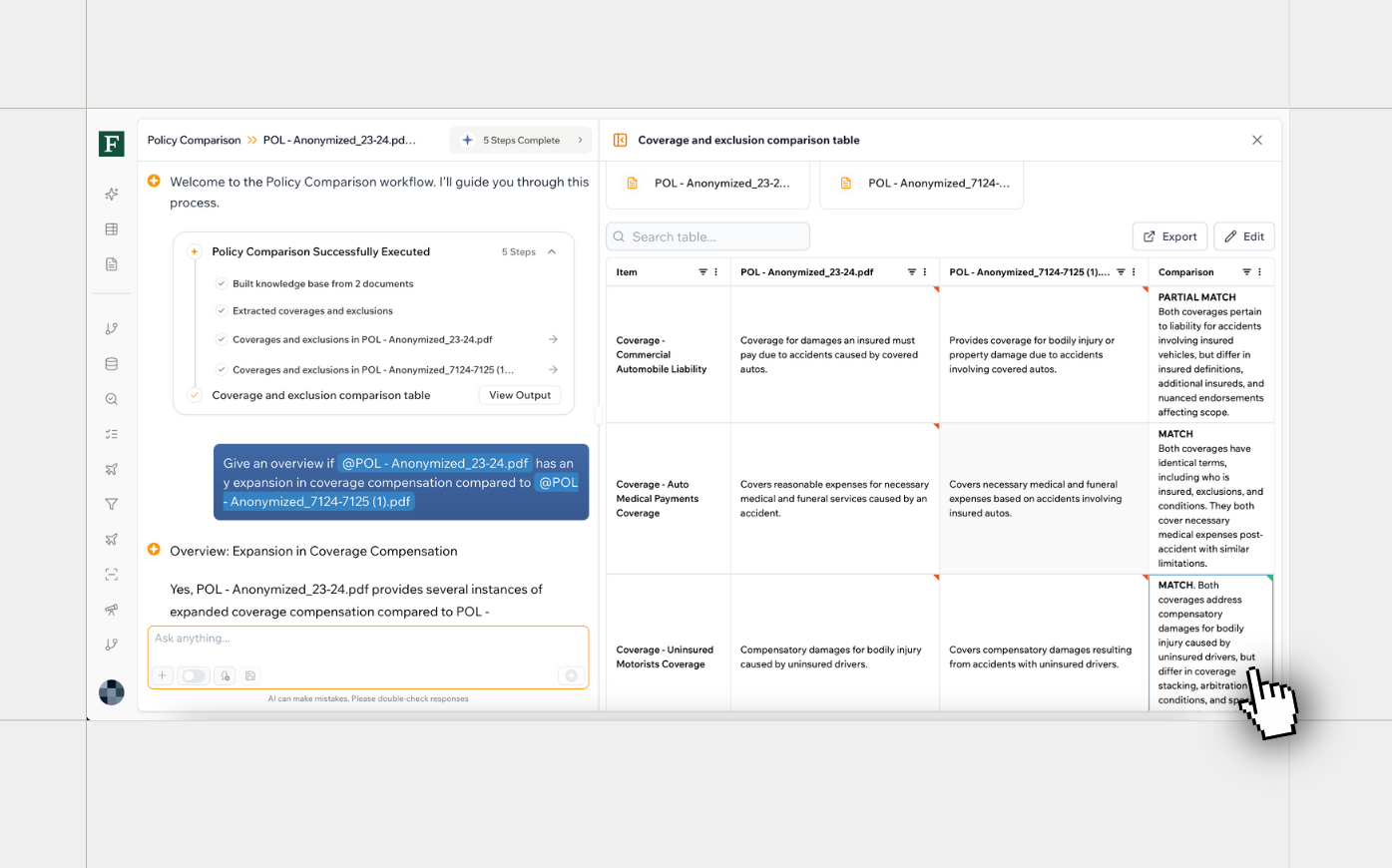Open the checklist sidebar icon

[x=112, y=434]
